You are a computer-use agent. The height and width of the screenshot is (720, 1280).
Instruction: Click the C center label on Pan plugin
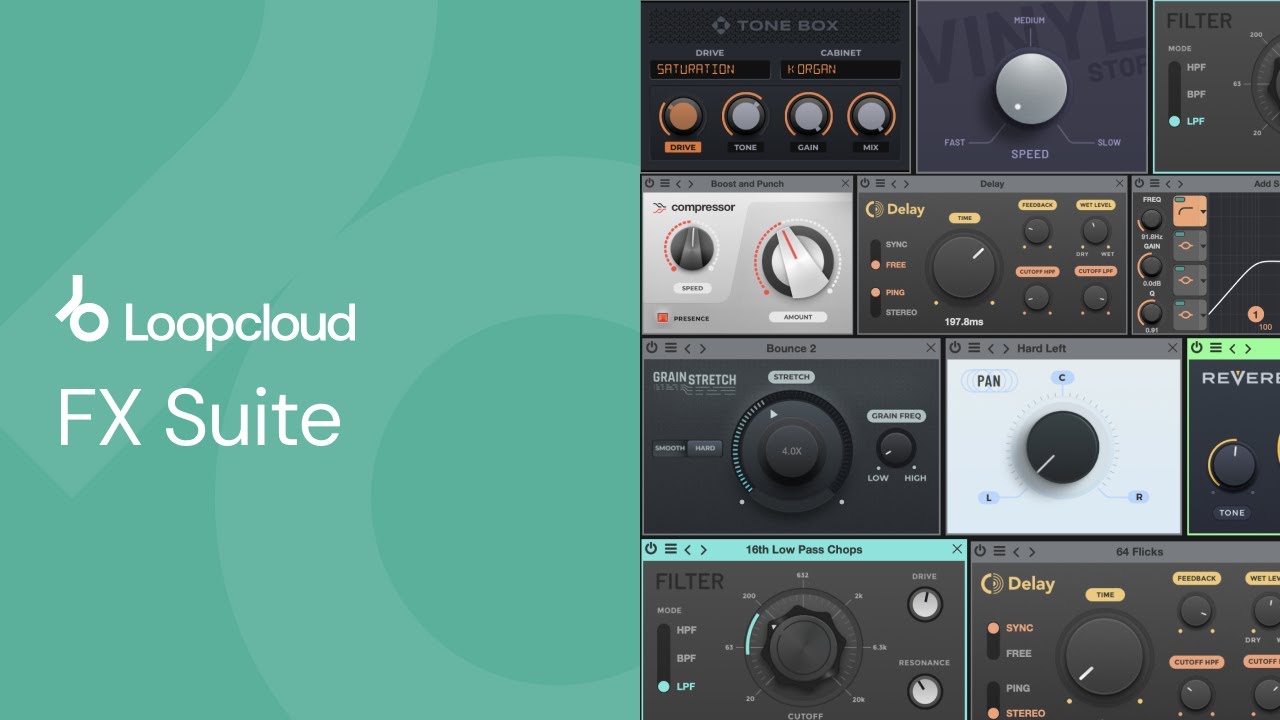click(x=1063, y=377)
